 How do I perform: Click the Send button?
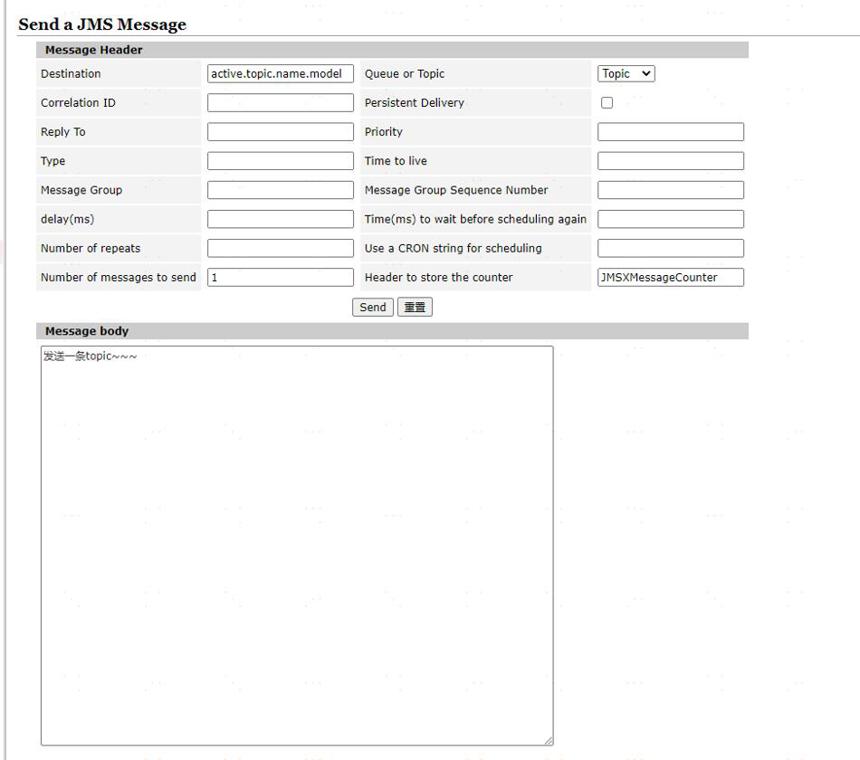pyautogui.click(x=372, y=307)
